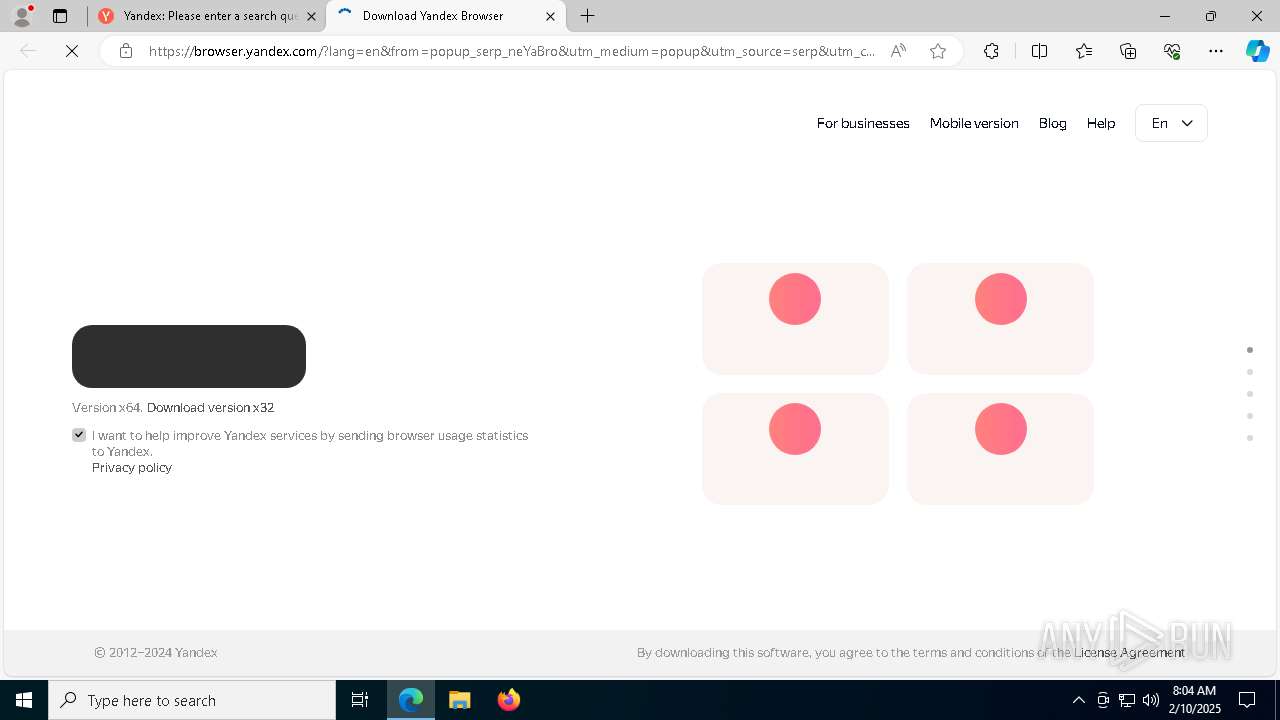Open a new tab with plus button
1280x720 pixels.
(588, 16)
